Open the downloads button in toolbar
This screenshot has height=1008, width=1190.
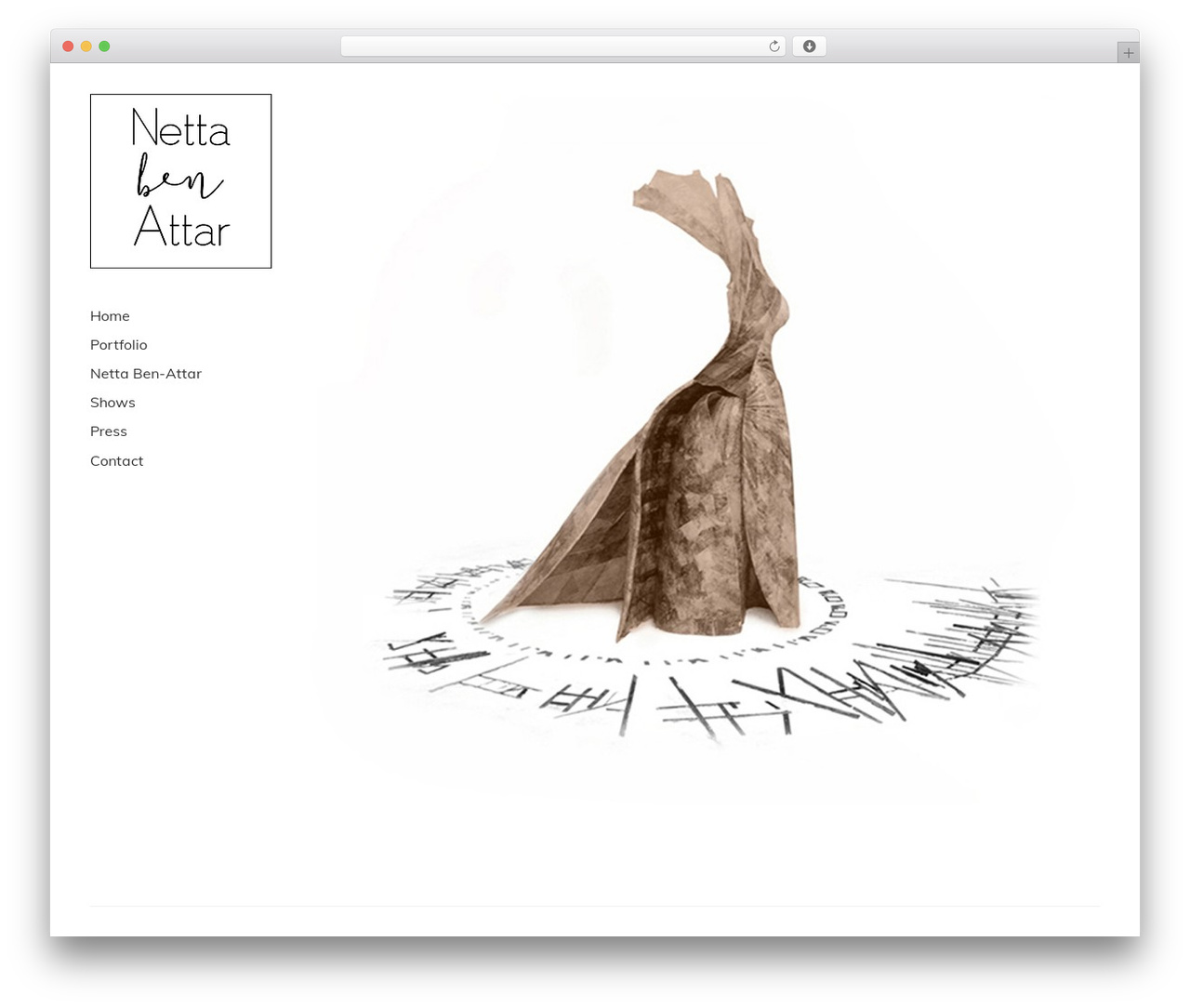(809, 46)
